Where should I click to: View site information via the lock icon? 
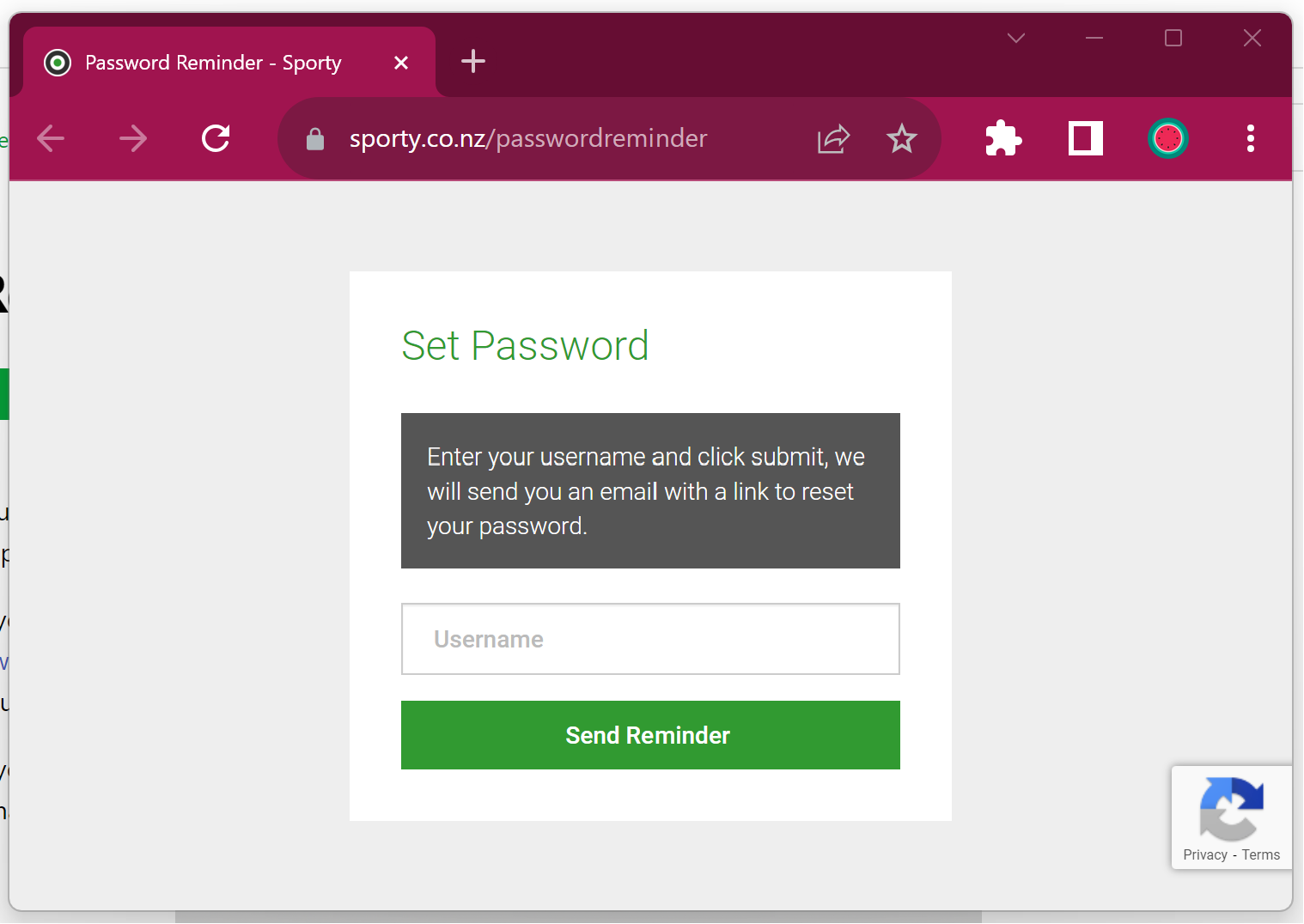pos(315,139)
